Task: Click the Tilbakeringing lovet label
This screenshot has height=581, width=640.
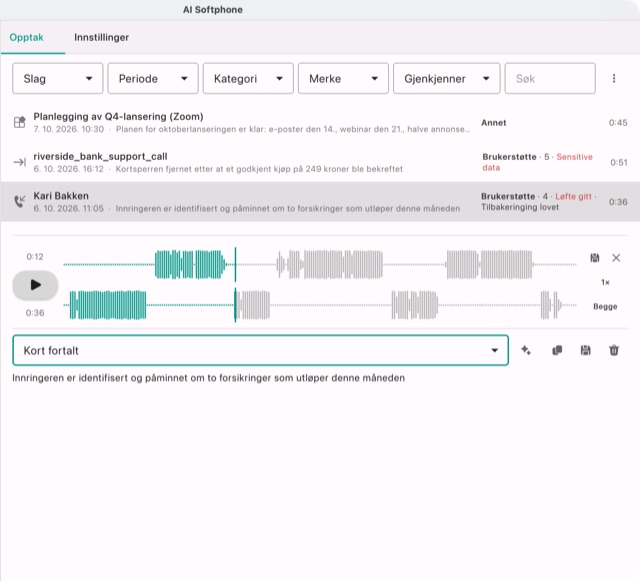Action: tap(520, 207)
